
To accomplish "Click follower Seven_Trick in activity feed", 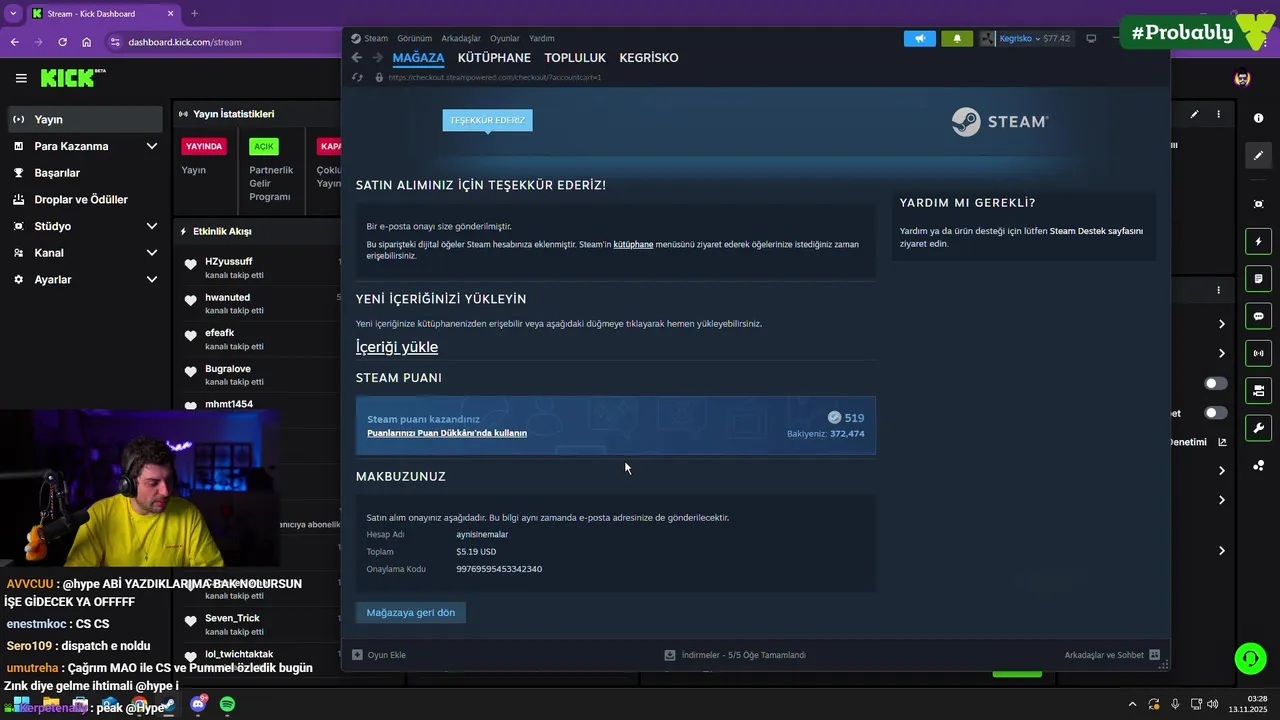I will pos(232,618).
